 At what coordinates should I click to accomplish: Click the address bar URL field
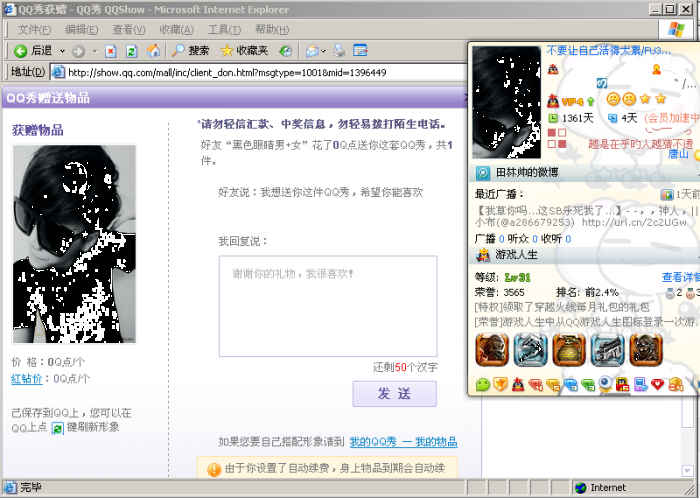259,72
